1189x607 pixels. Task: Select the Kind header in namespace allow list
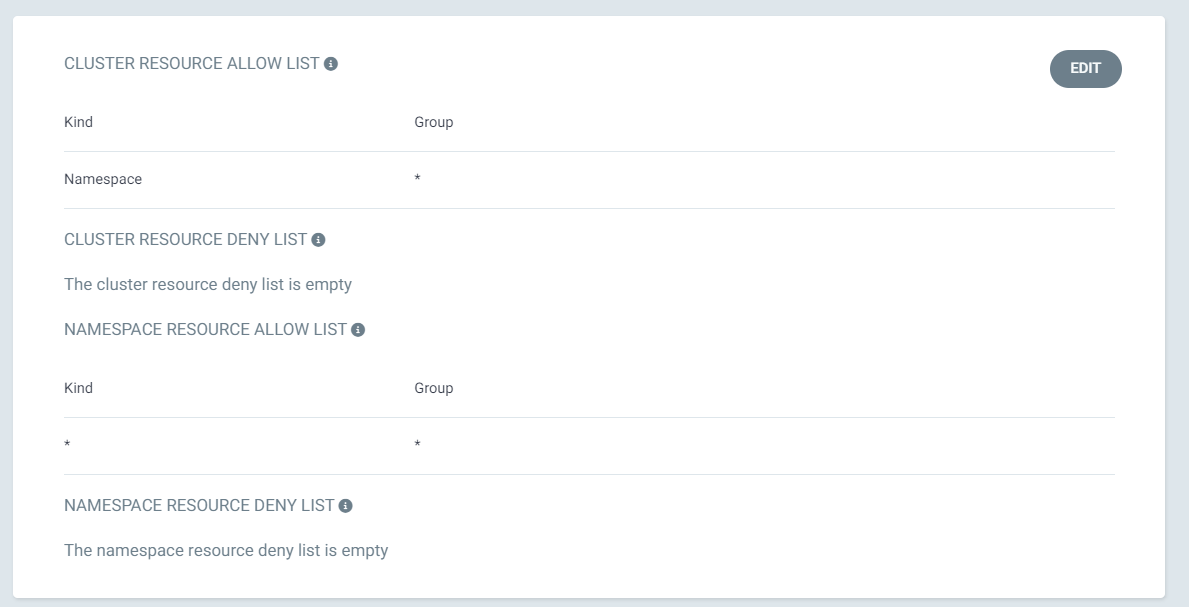click(x=78, y=388)
